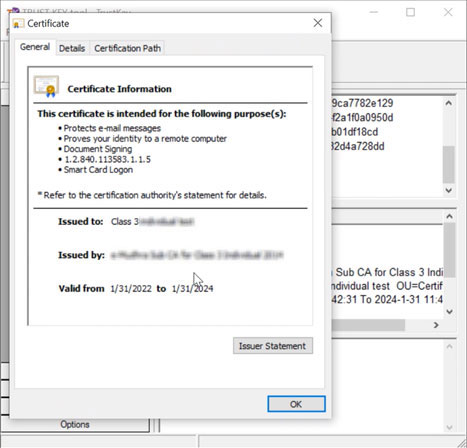Click the 'Certificate Information' heading
467x448 pixels.
tap(120, 89)
